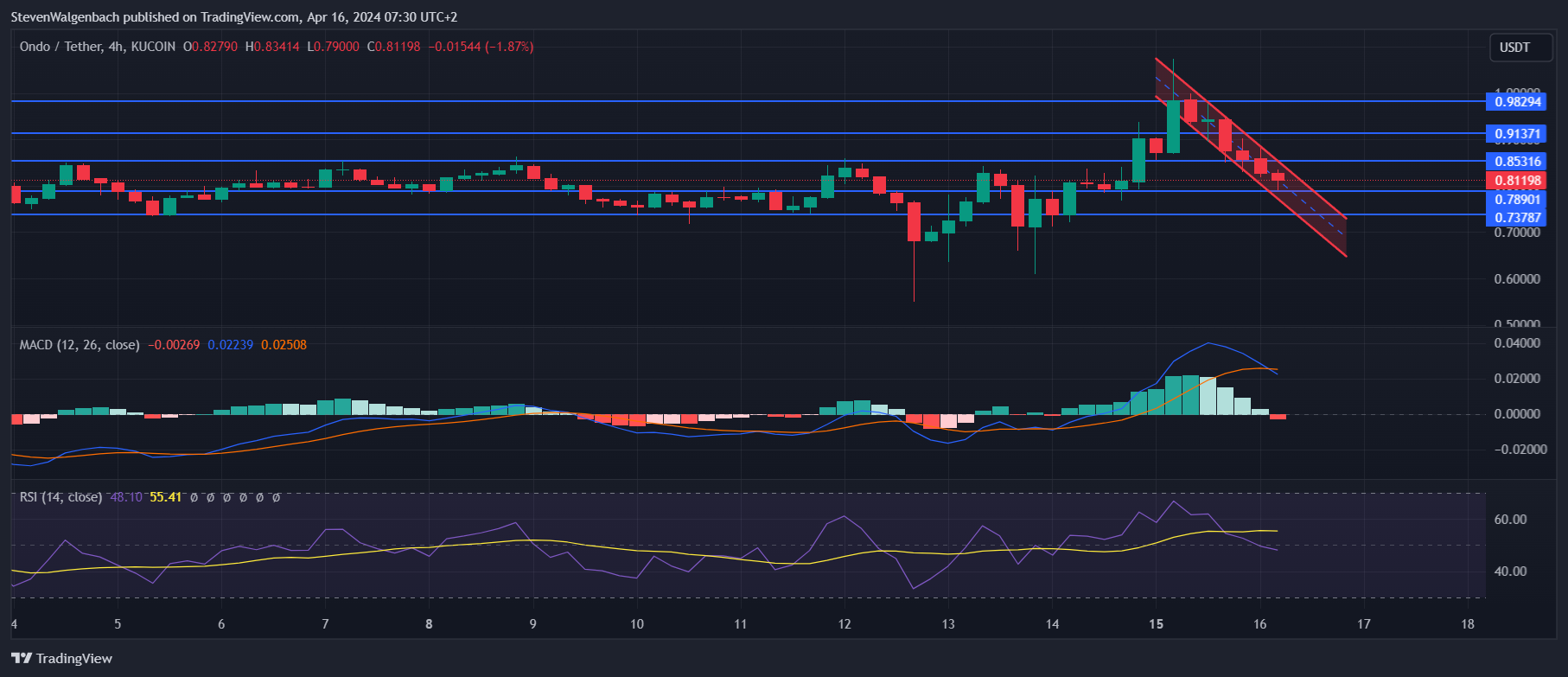
Task: Click the 0.60000 price axis value
Action: coord(1517,279)
